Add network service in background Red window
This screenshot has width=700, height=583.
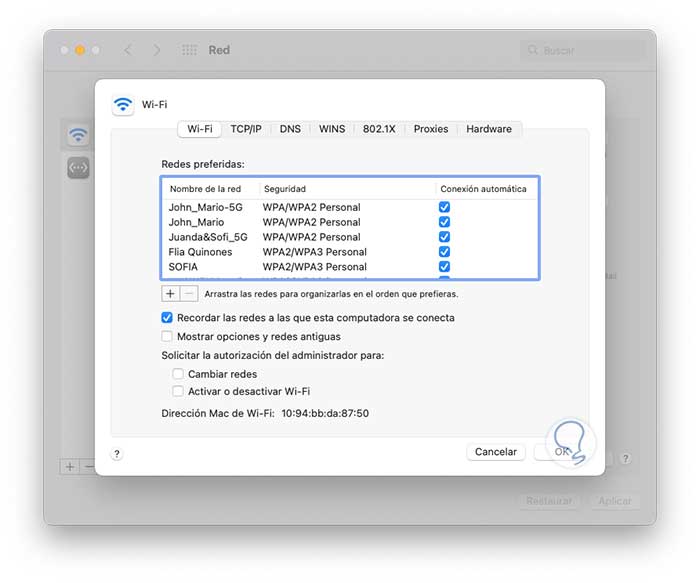tap(70, 467)
